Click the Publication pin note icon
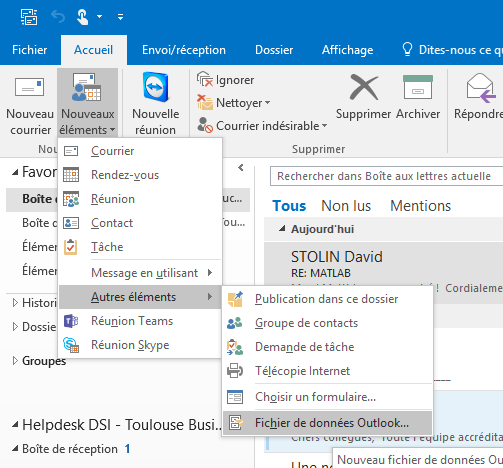The height and width of the screenshot is (468, 503). (235, 299)
